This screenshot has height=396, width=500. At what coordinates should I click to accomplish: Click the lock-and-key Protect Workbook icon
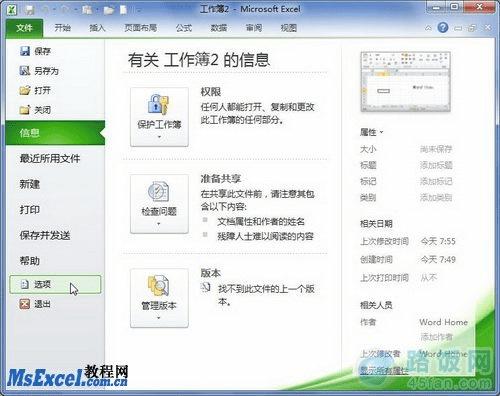(x=159, y=104)
